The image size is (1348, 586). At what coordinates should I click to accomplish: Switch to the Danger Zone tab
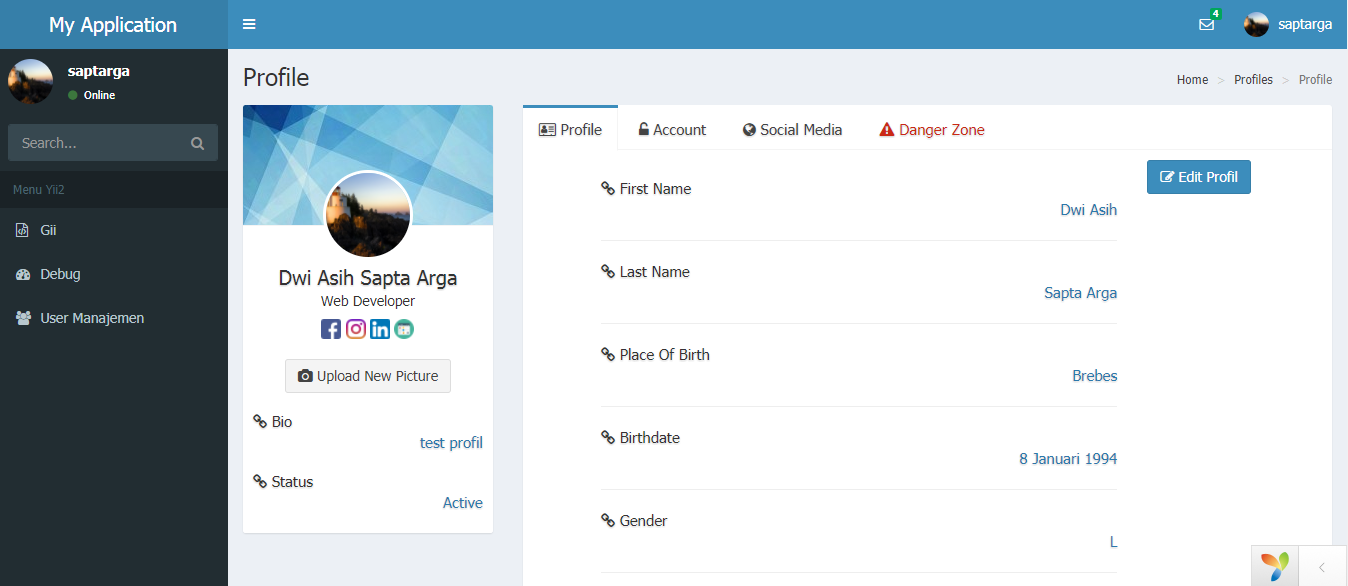(932, 129)
